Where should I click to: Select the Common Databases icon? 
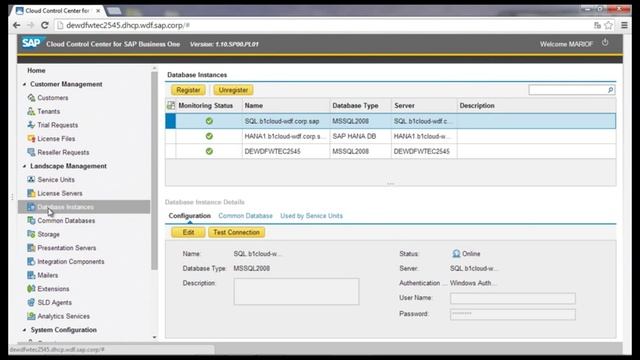tap(31, 220)
